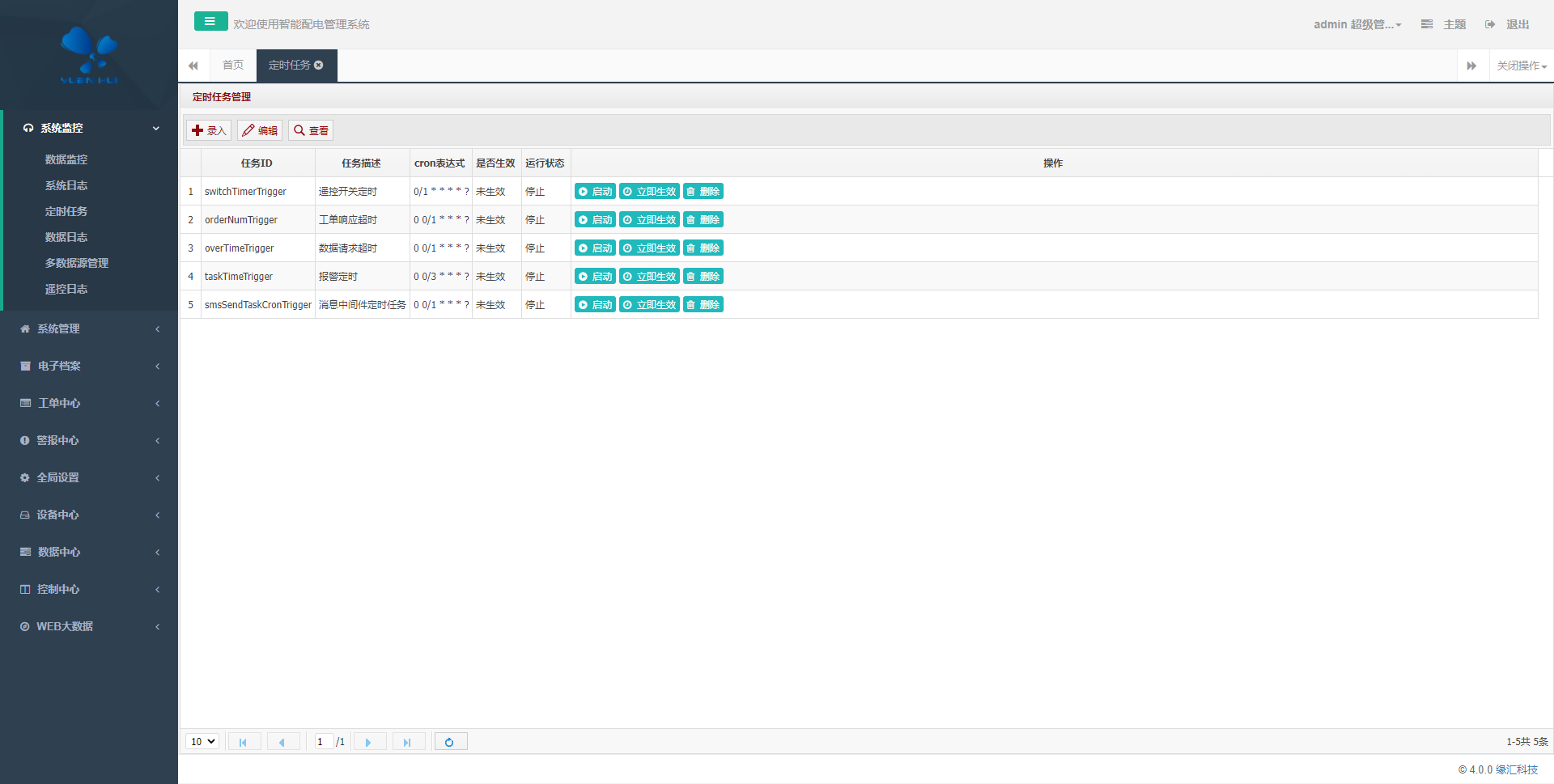The height and width of the screenshot is (784, 1554).
Task: Click 立即生效 for orderNumTrigger task
Action: click(649, 220)
